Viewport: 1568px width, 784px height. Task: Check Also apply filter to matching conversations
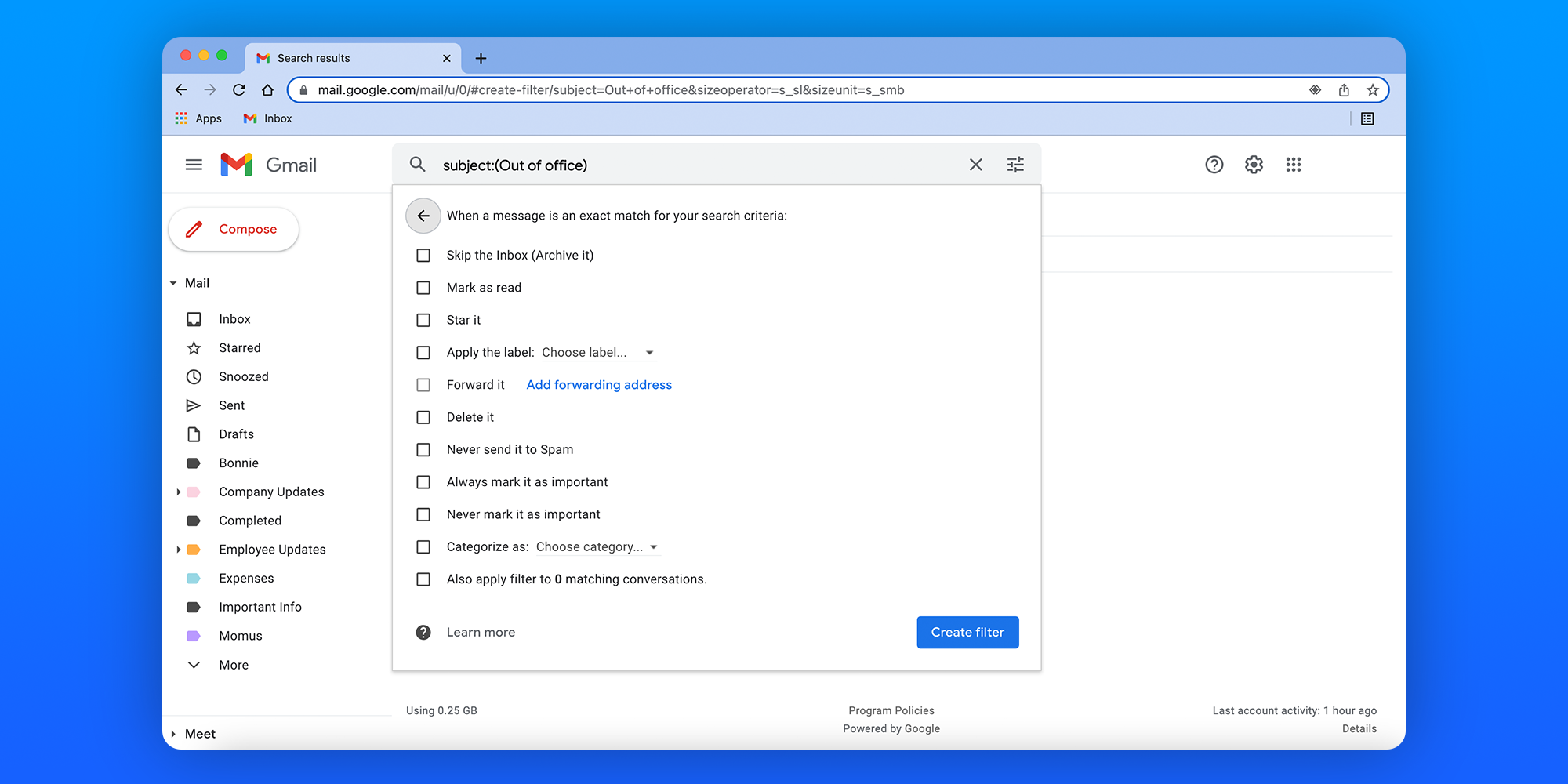click(423, 579)
